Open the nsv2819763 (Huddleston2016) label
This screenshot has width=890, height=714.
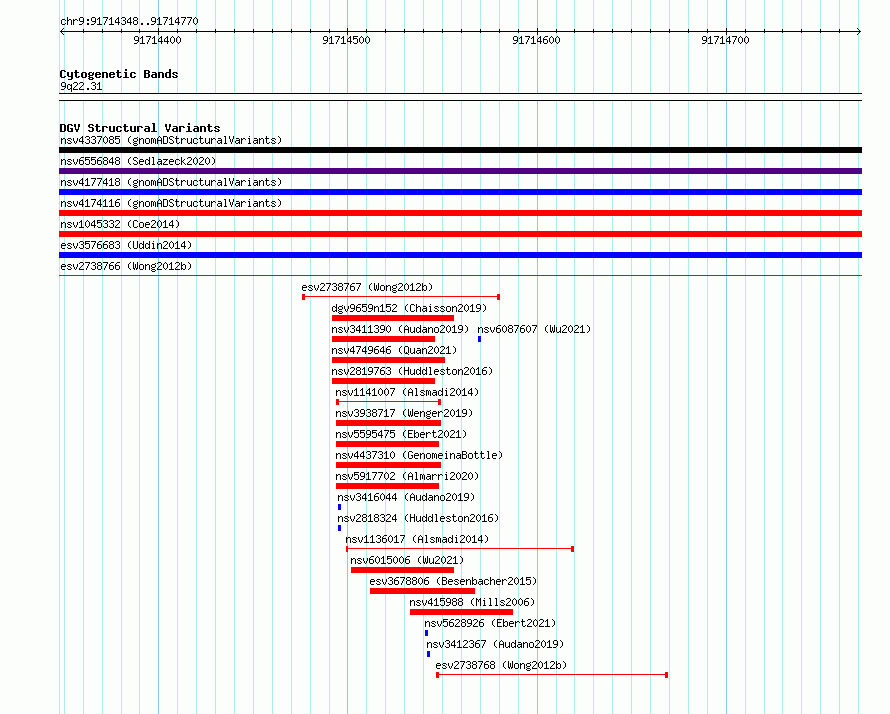coord(412,371)
